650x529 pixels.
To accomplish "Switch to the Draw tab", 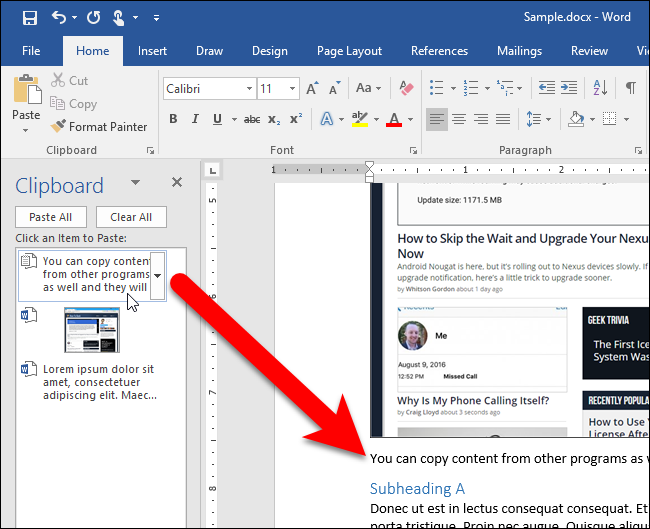I will (x=209, y=51).
